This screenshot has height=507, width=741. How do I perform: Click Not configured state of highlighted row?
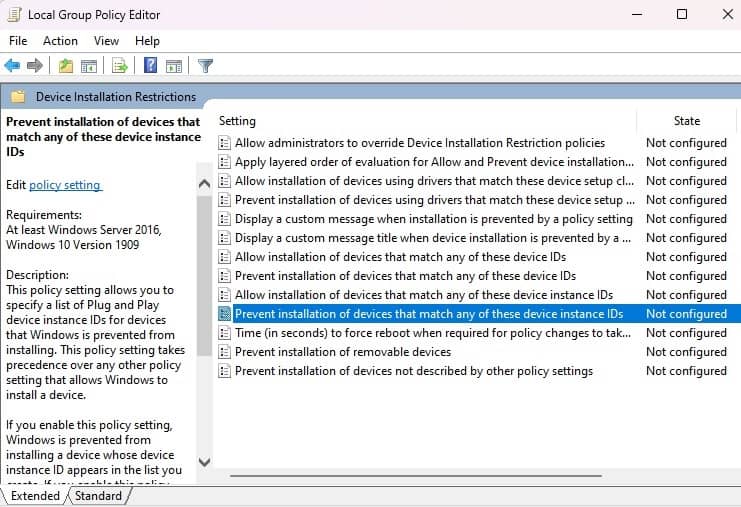point(686,314)
